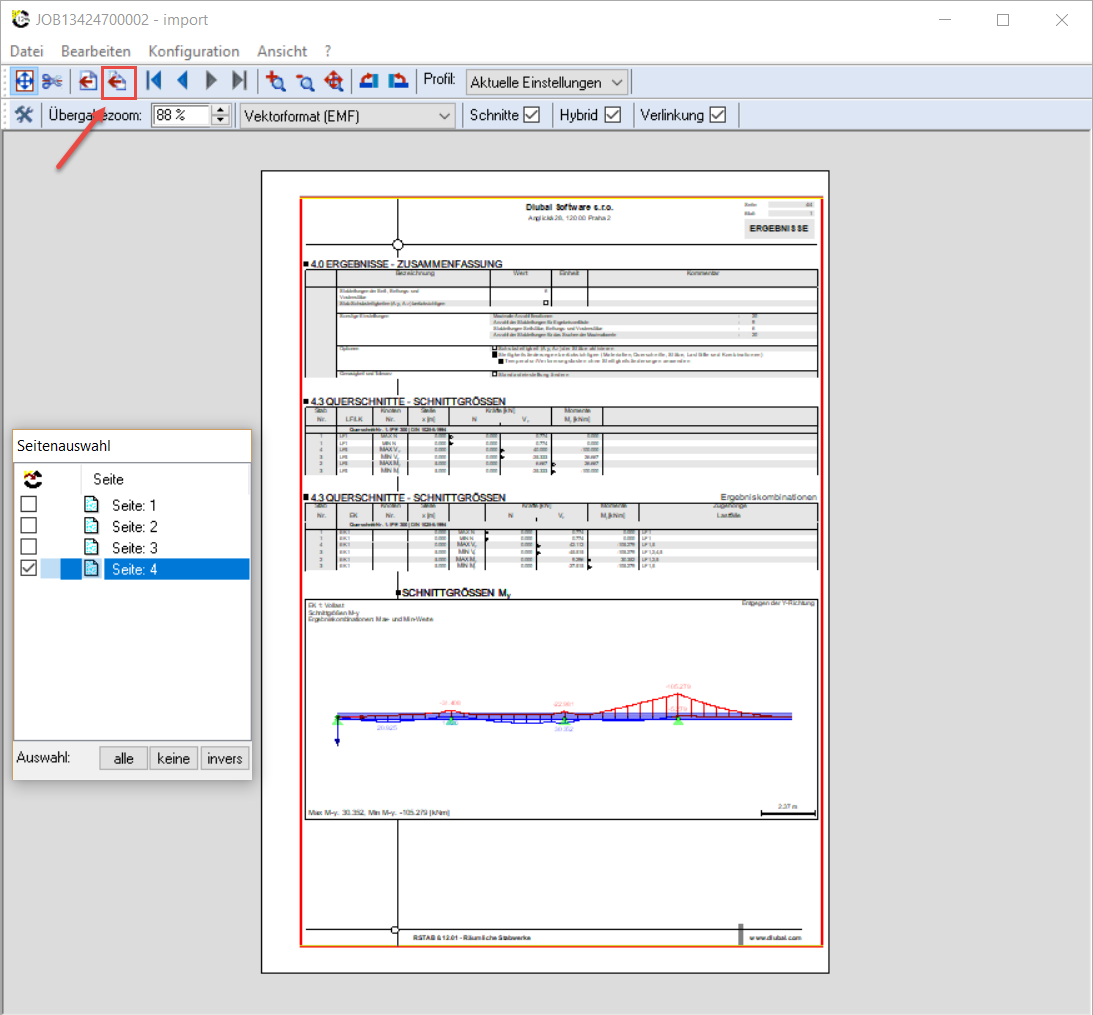The image size is (1093, 1015).
Task: Open the Konfiguration menu
Action: (x=193, y=51)
